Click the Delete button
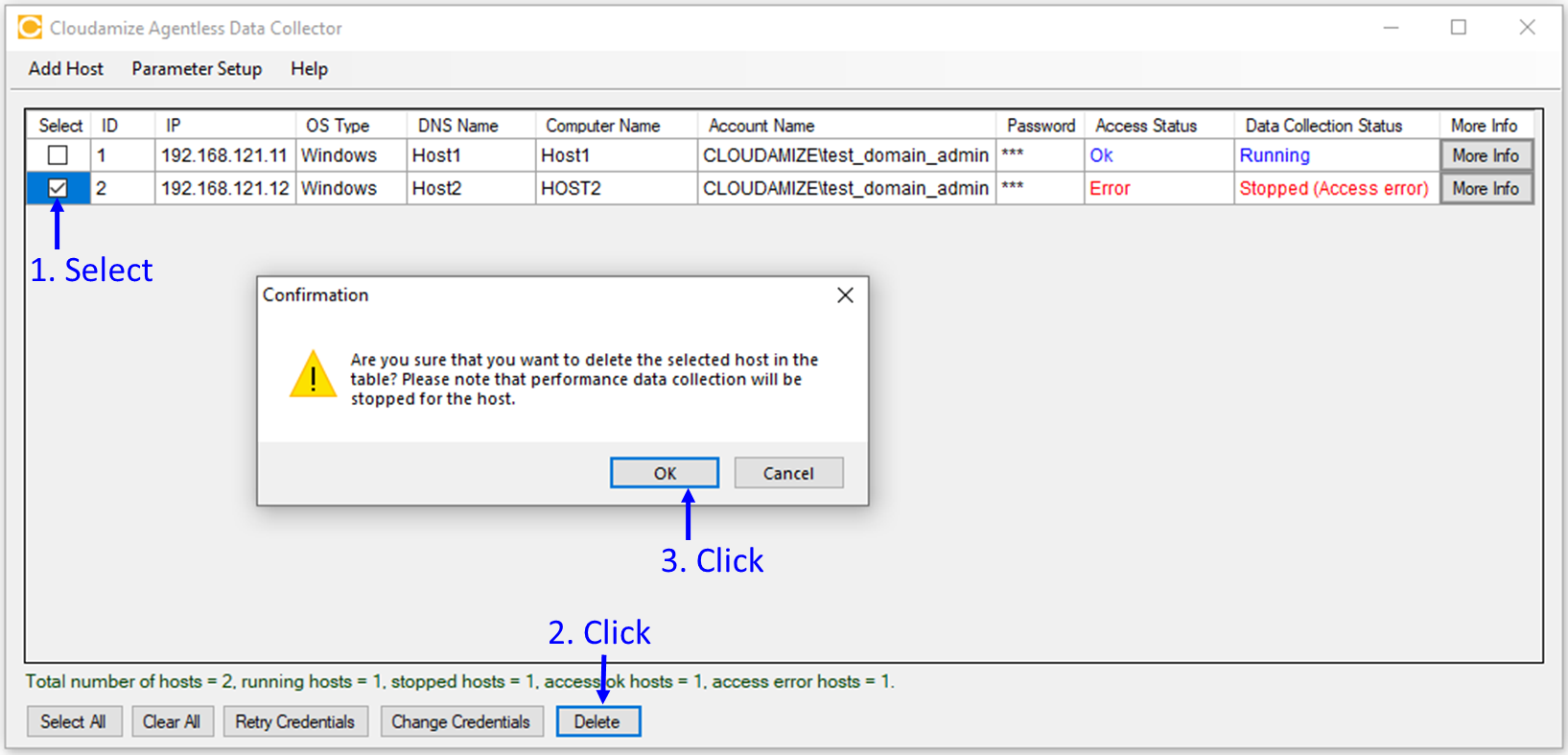Image resolution: width=1568 pixels, height=755 pixels. (x=597, y=721)
